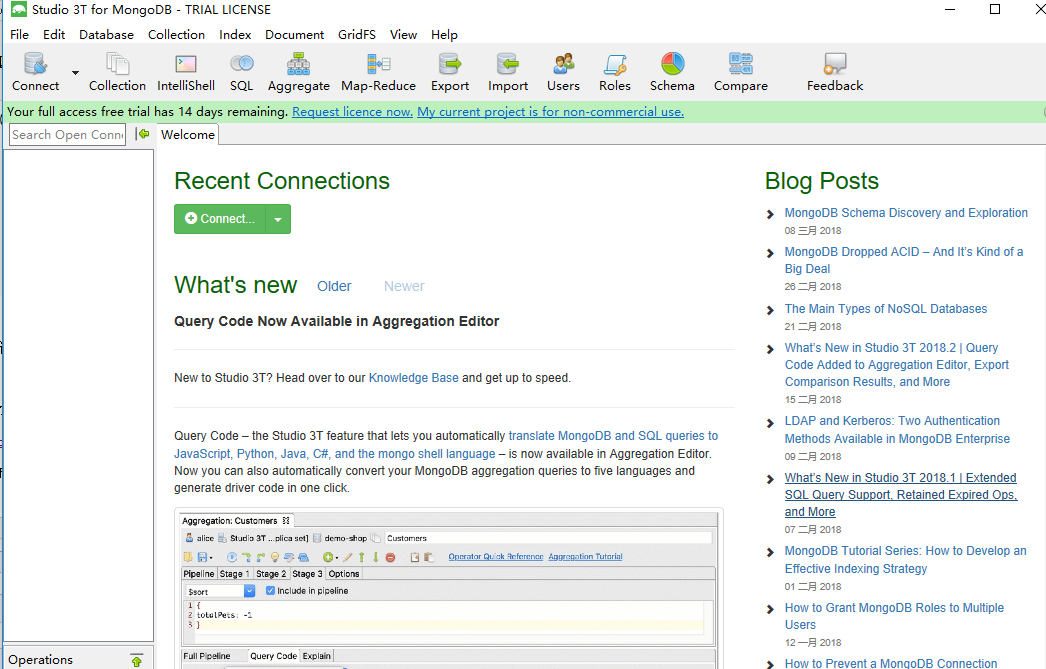Viewport: 1046px width, 669px height.
Task: Click the What's new screenshot thumbnail
Action: [x=449, y=589]
